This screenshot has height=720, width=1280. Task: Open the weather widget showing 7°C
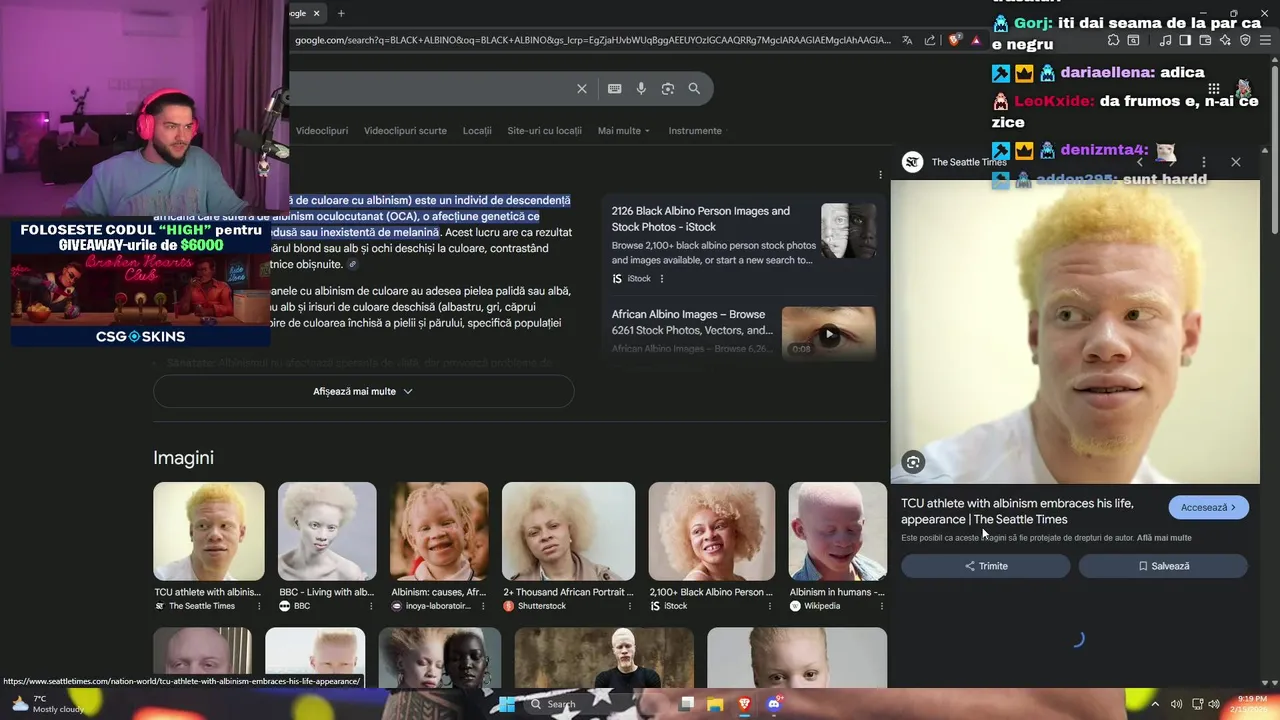coord(46,704)
